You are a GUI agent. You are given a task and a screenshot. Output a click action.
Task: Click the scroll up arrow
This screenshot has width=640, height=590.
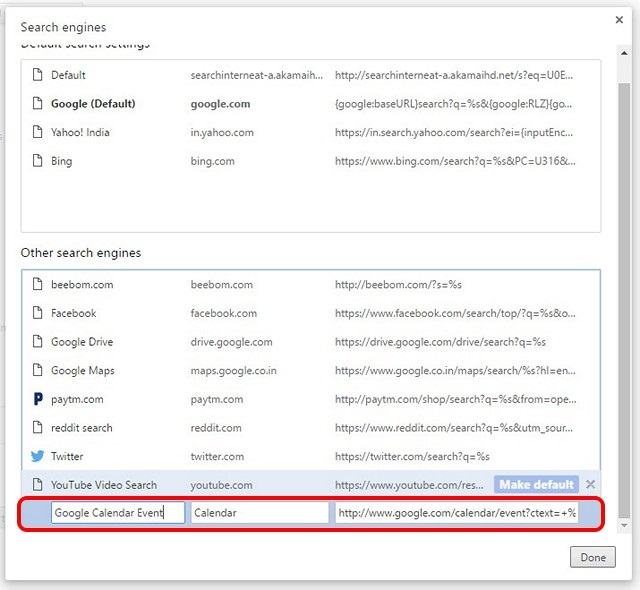pos(624,53)
